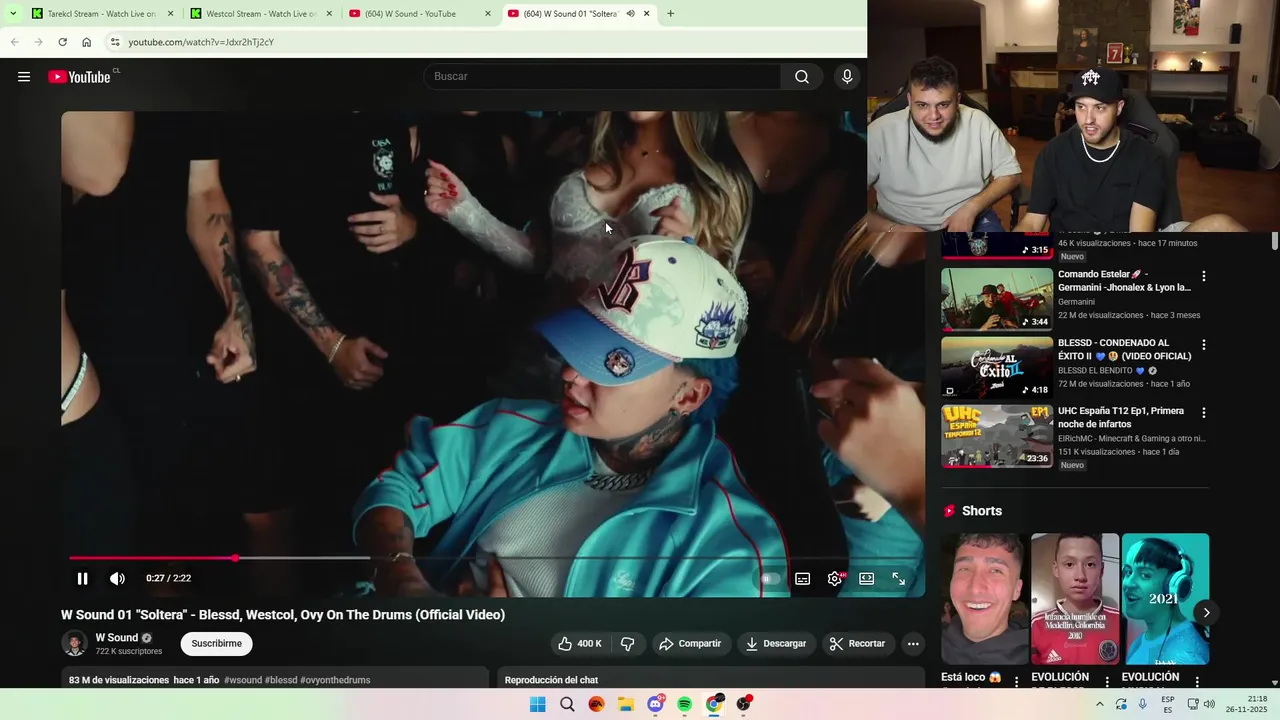The width and height of the screenshot is (1280, 720).
Task: Open options for the 2021 EVOLUCIÓN Short
Action: (x=1197, y=682)
